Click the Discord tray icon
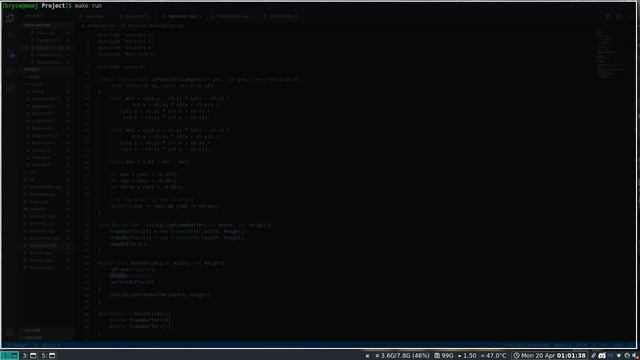 coord(602,356)
